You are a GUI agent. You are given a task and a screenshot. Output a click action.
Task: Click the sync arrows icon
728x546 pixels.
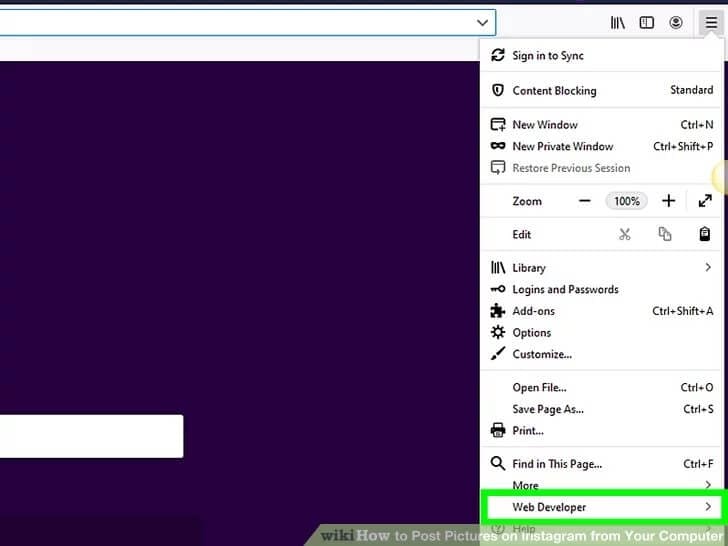tap(498, 55)
